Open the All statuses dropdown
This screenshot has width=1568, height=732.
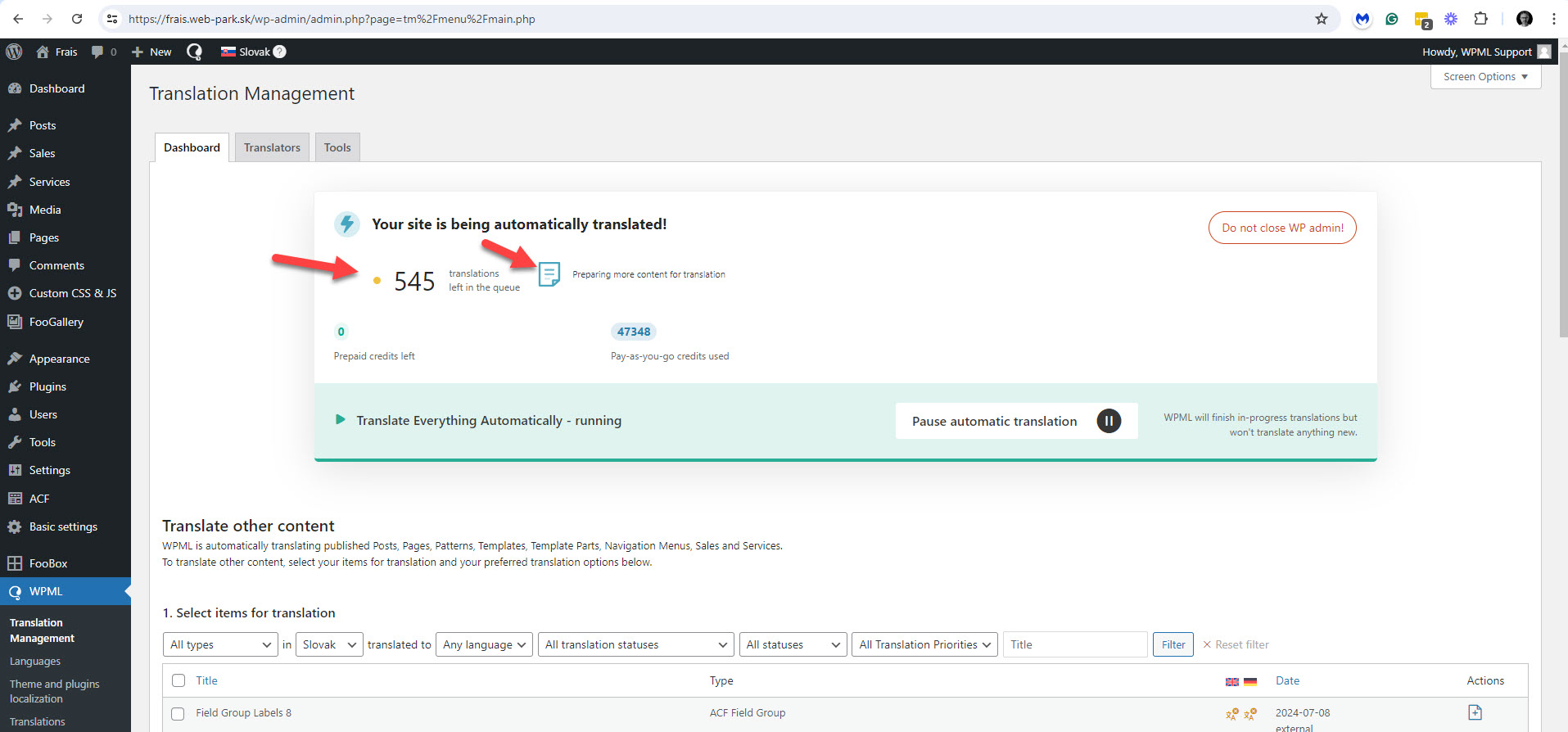pos(793,644)
